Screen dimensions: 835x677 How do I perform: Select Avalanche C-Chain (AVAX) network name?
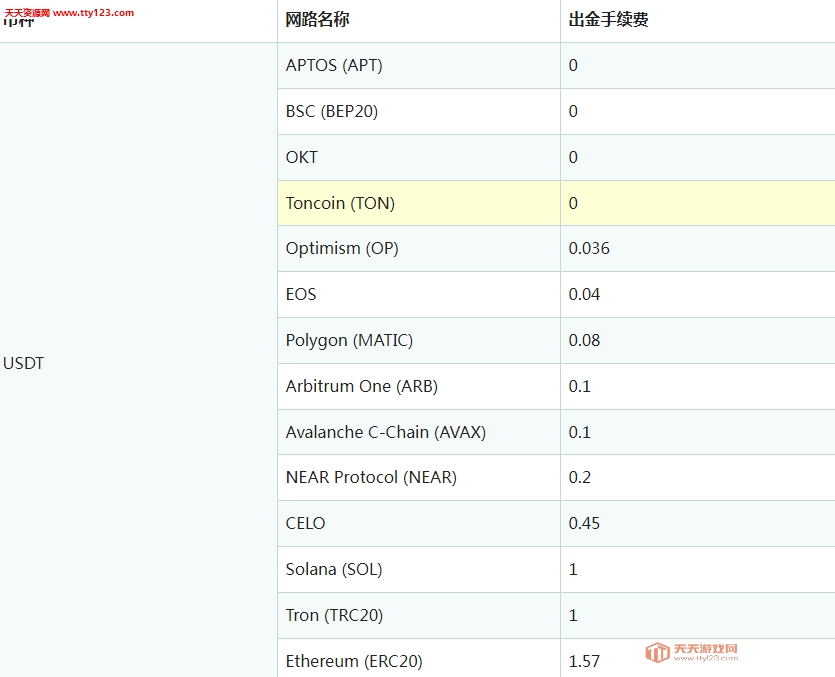[386, 432]
